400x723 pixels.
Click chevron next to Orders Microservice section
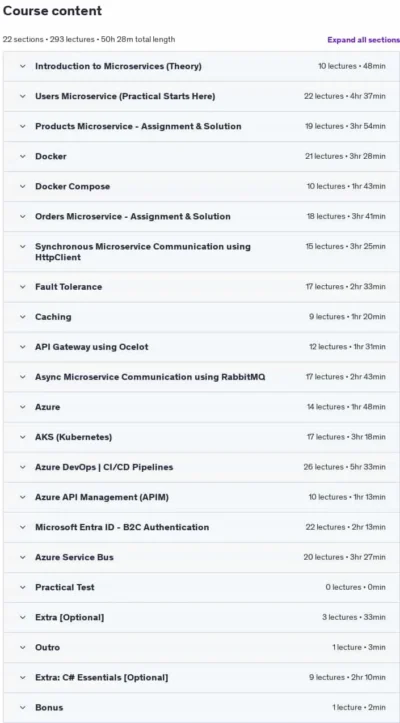coord(23,216)
